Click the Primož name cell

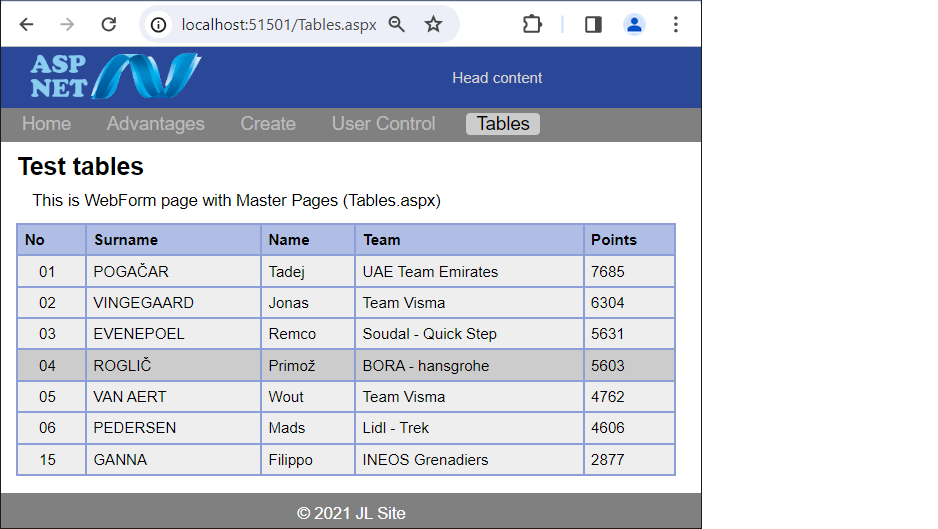[308, 366]
